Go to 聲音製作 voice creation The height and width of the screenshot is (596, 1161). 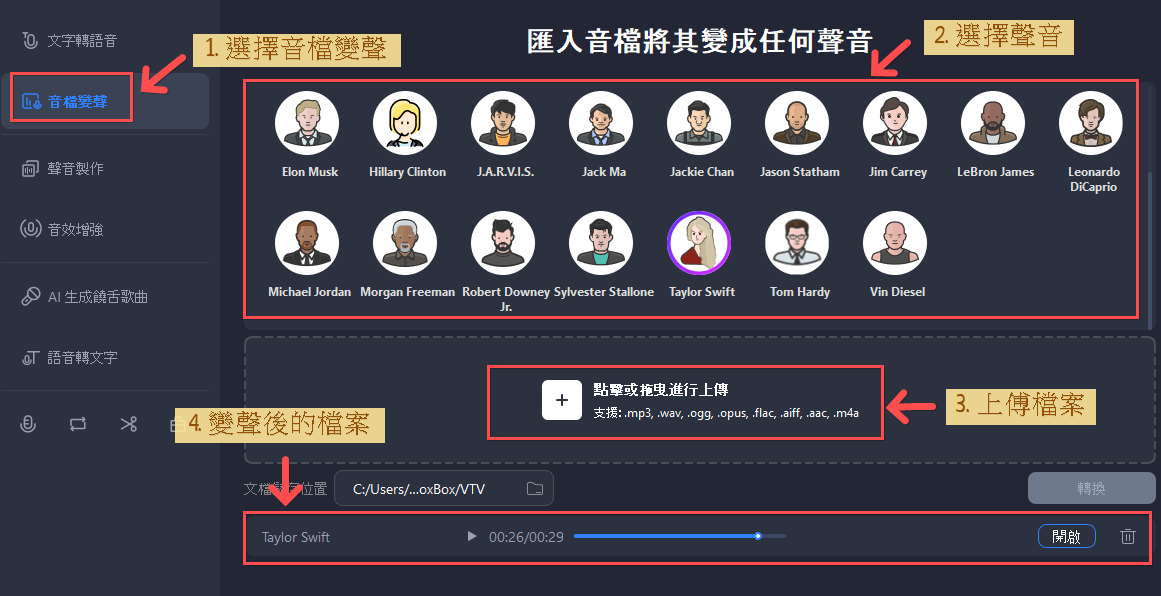click(64, 168)
